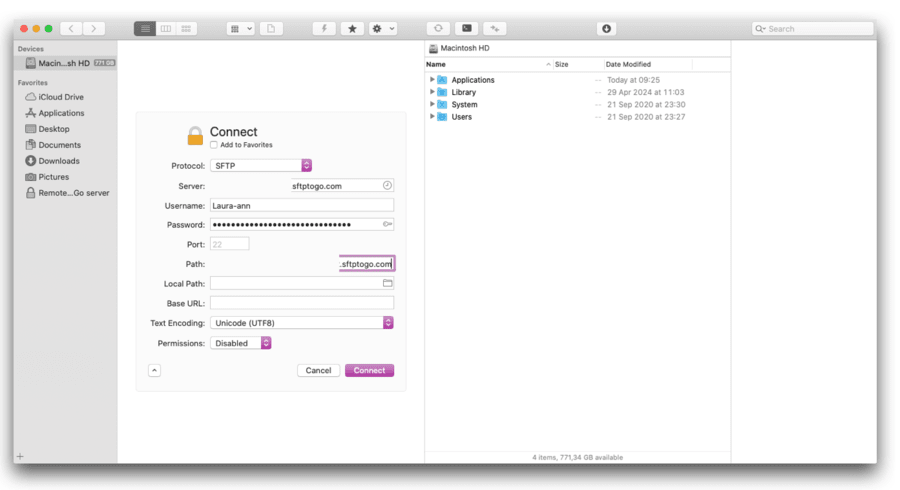Open the Permissions Disabled dropdown
The image size is (900, 490).
click(x=240, y=343)
